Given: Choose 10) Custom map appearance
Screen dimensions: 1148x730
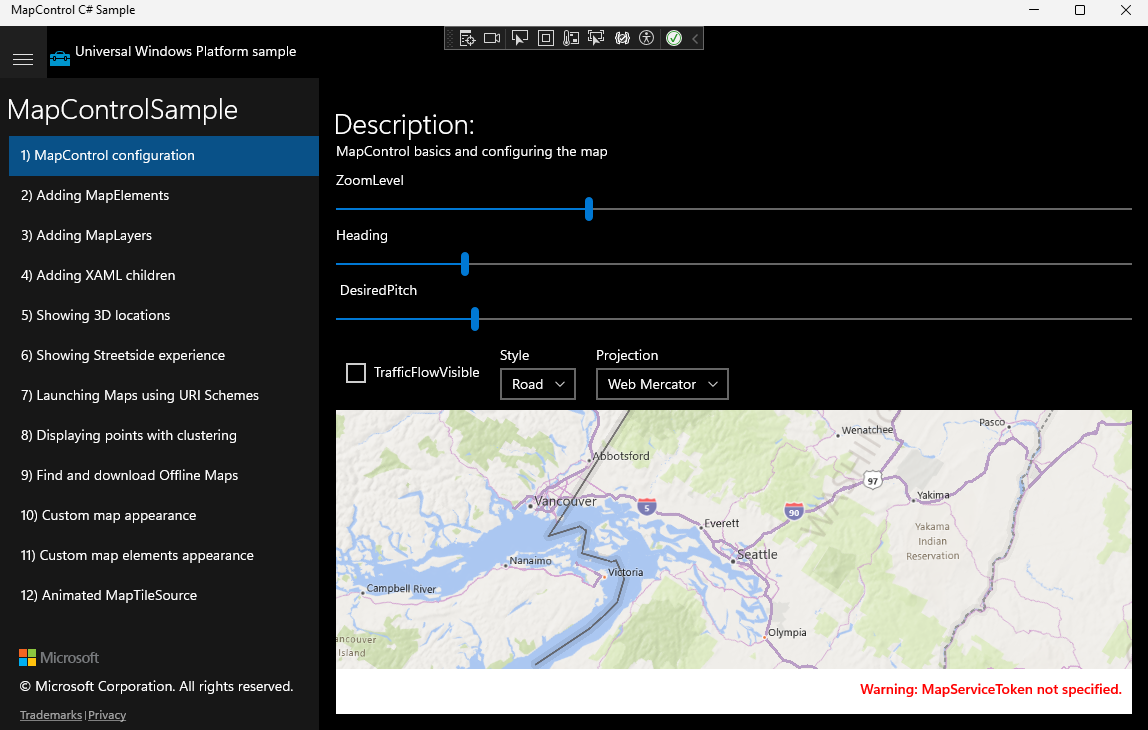Looking at the screenshot, I should [x=164, y=515].
